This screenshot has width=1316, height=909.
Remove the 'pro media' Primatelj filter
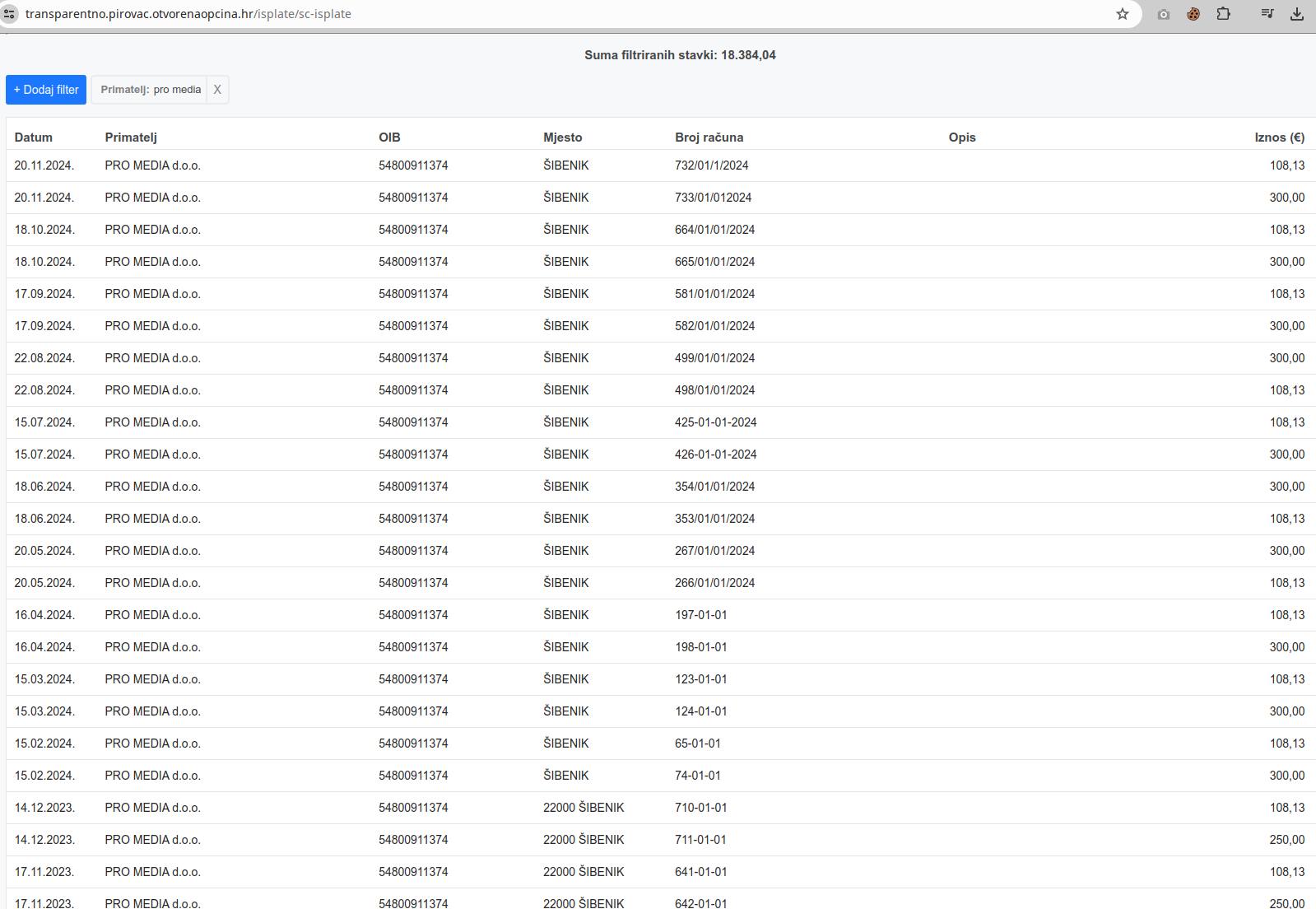click(217, 90)
